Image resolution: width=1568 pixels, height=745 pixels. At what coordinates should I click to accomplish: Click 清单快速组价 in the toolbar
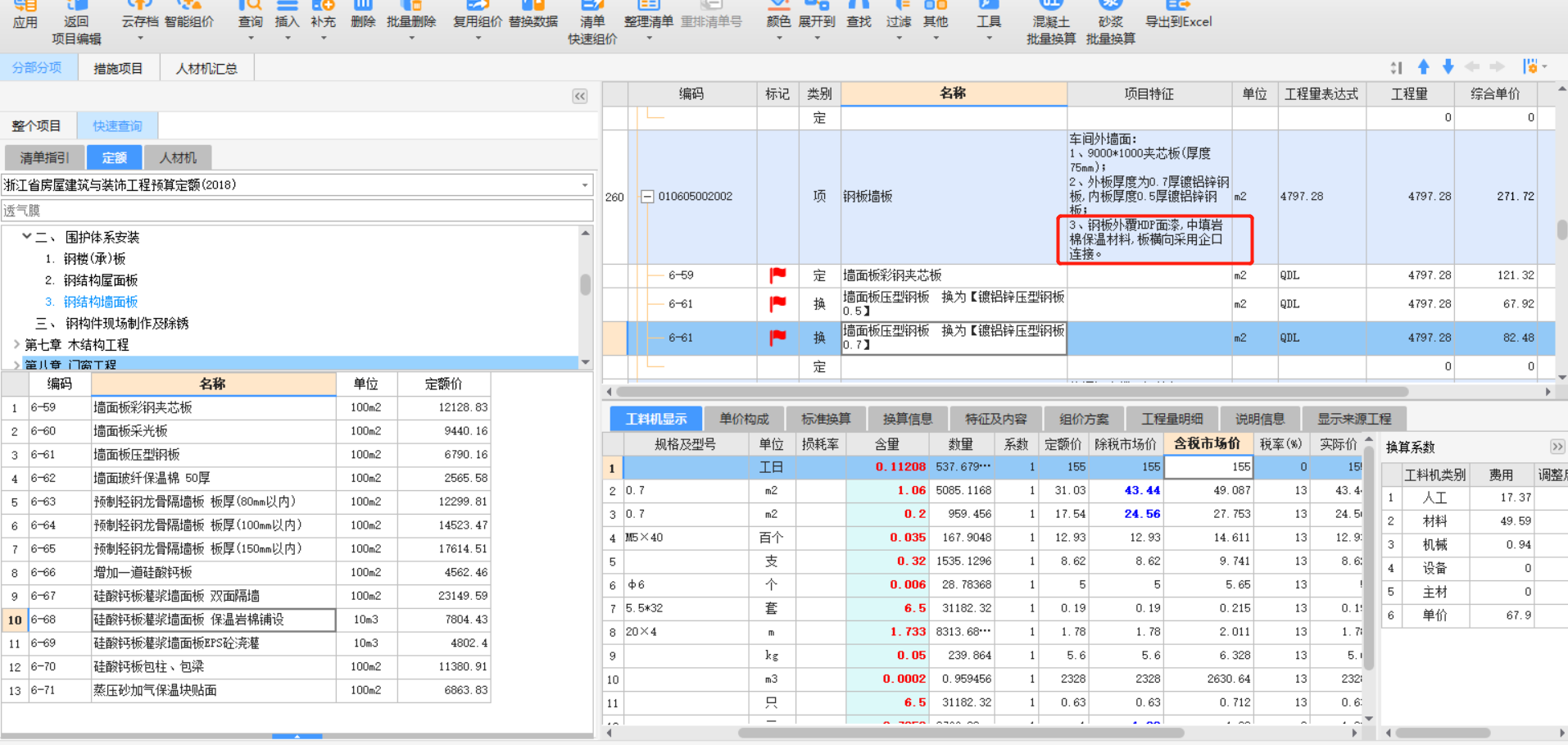point(592,23)
